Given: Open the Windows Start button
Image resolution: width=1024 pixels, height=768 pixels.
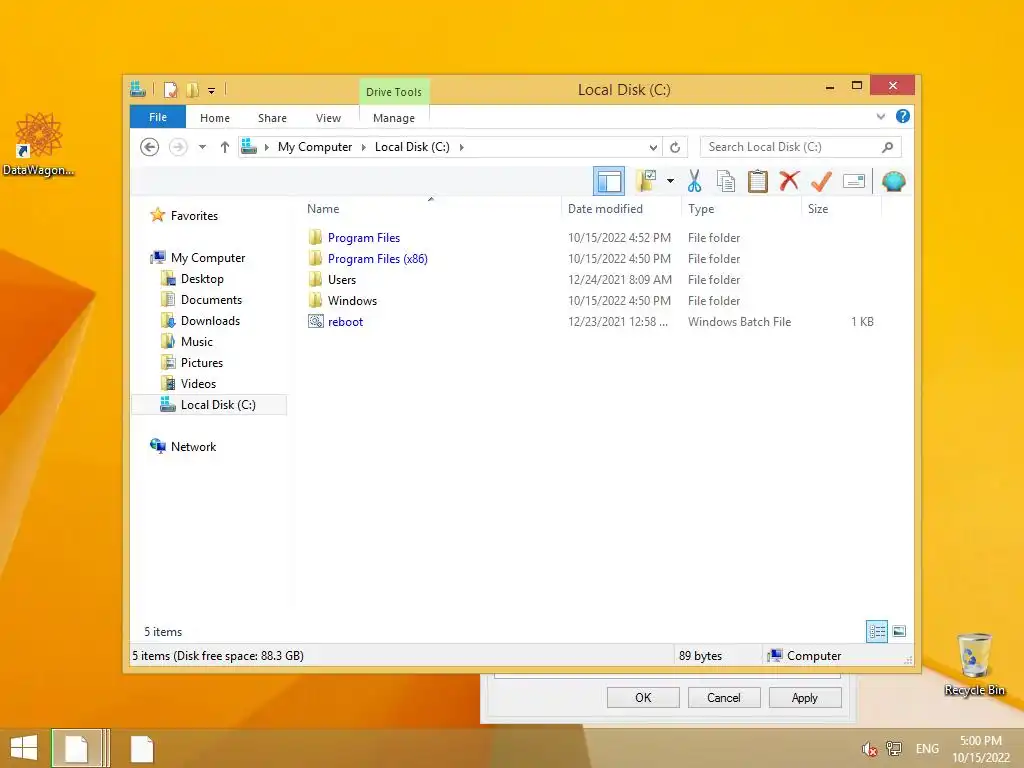Looking at the screenshot, I should [x=24, y=748].
